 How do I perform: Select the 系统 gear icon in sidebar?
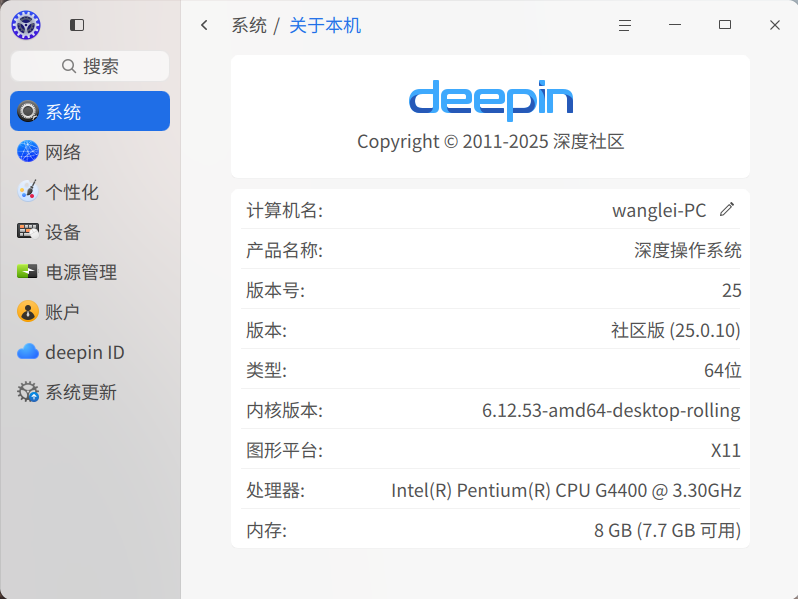pos(28,111)
